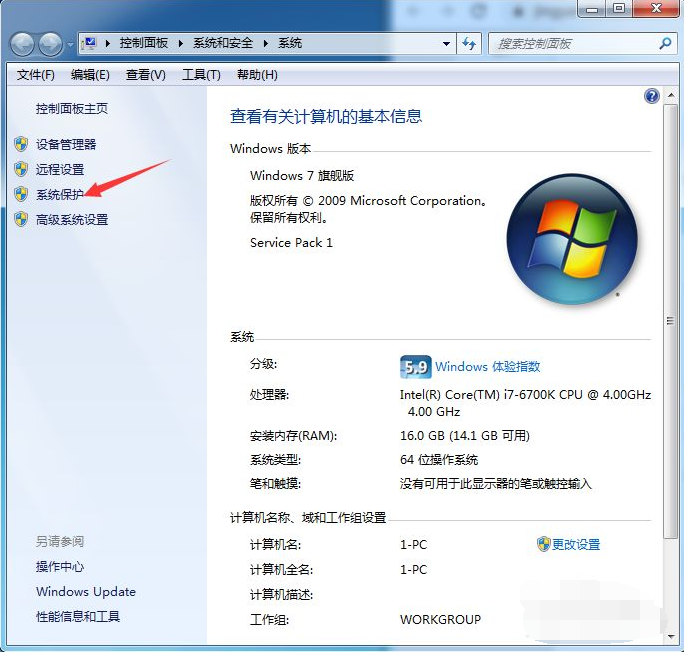684x652 pixels.
Task: Open the 查看(V) menu
Action: tap(146, 75)
